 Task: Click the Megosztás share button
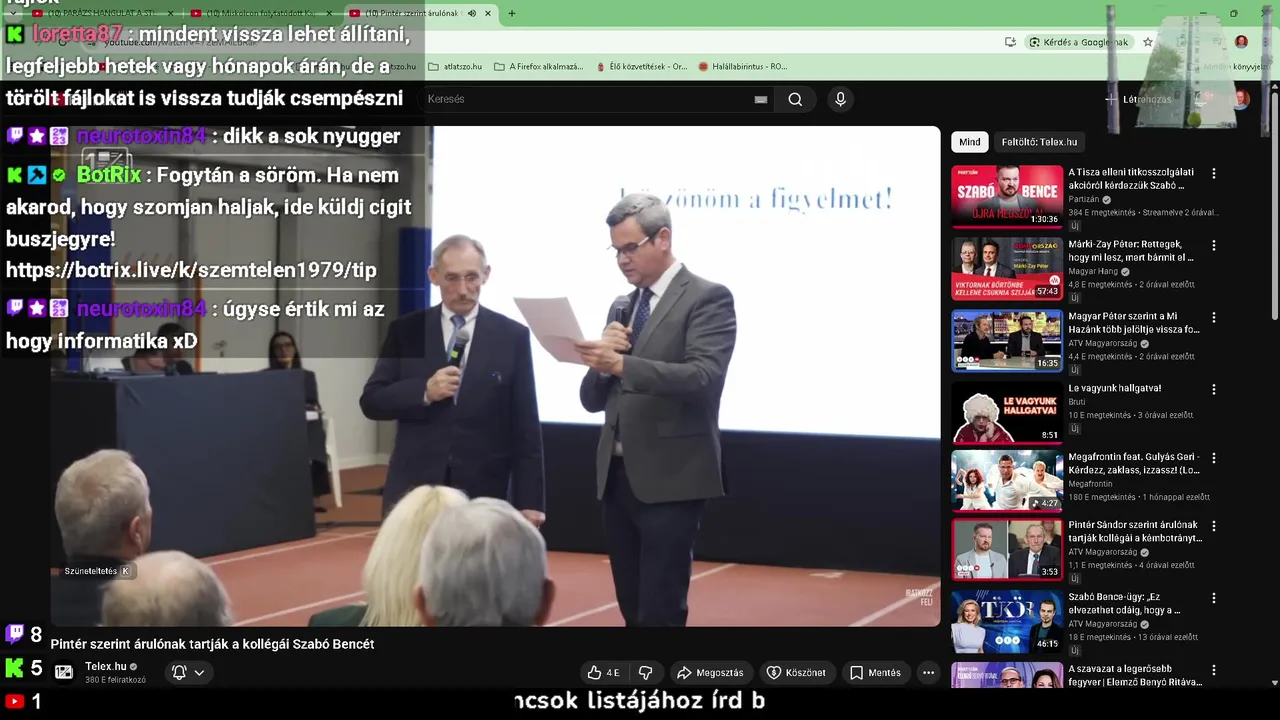pyautogui.click(x=710, y=673)
